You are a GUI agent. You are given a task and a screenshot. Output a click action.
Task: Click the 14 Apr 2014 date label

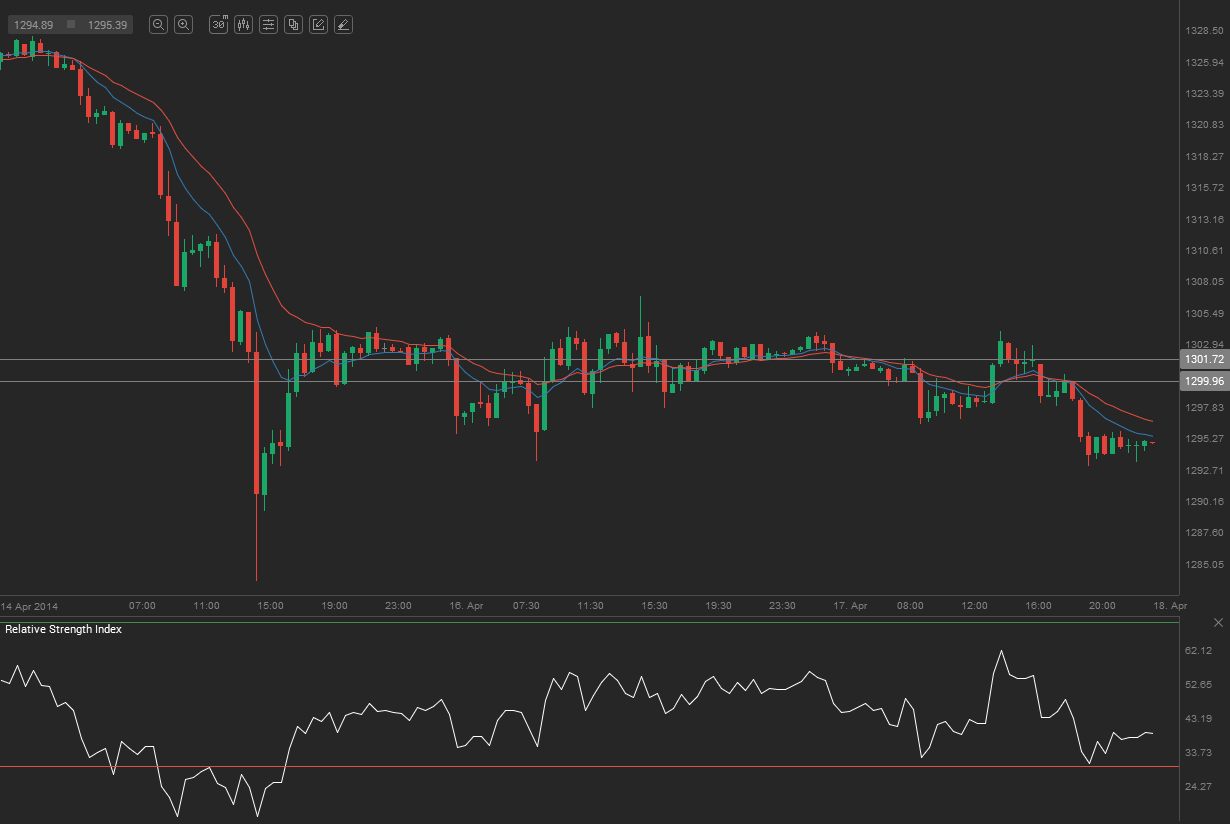pyautogui.click(x=29, y=606)
